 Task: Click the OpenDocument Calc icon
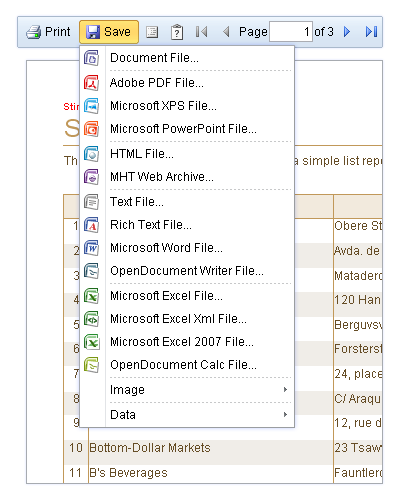click(91, 365)
